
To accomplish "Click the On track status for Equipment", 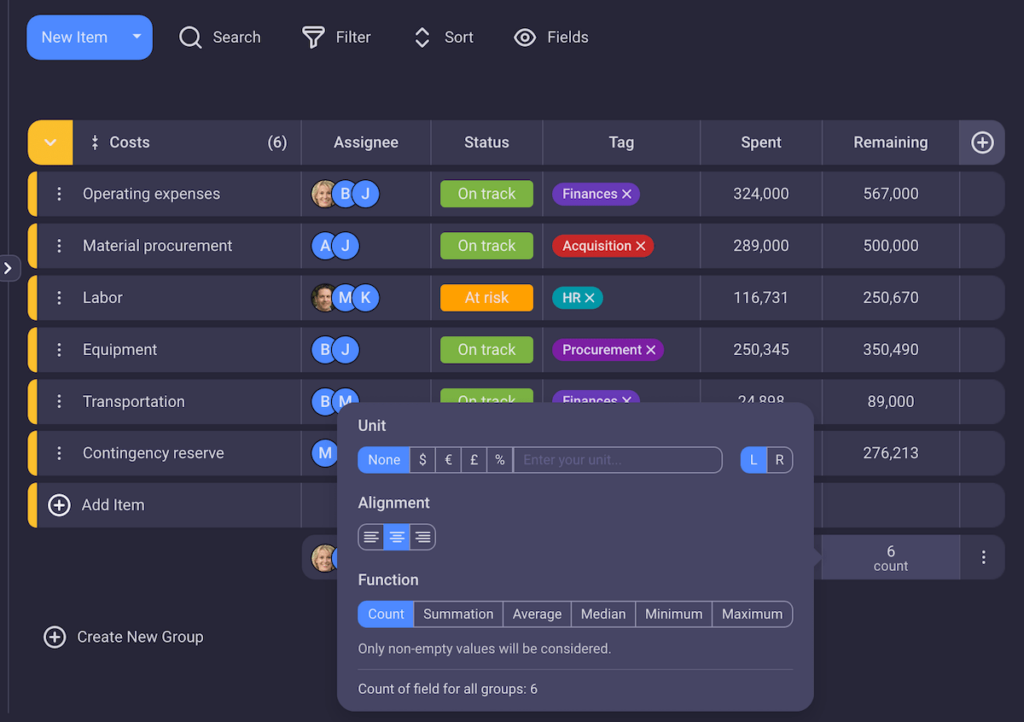I will [x=487, y=350].
